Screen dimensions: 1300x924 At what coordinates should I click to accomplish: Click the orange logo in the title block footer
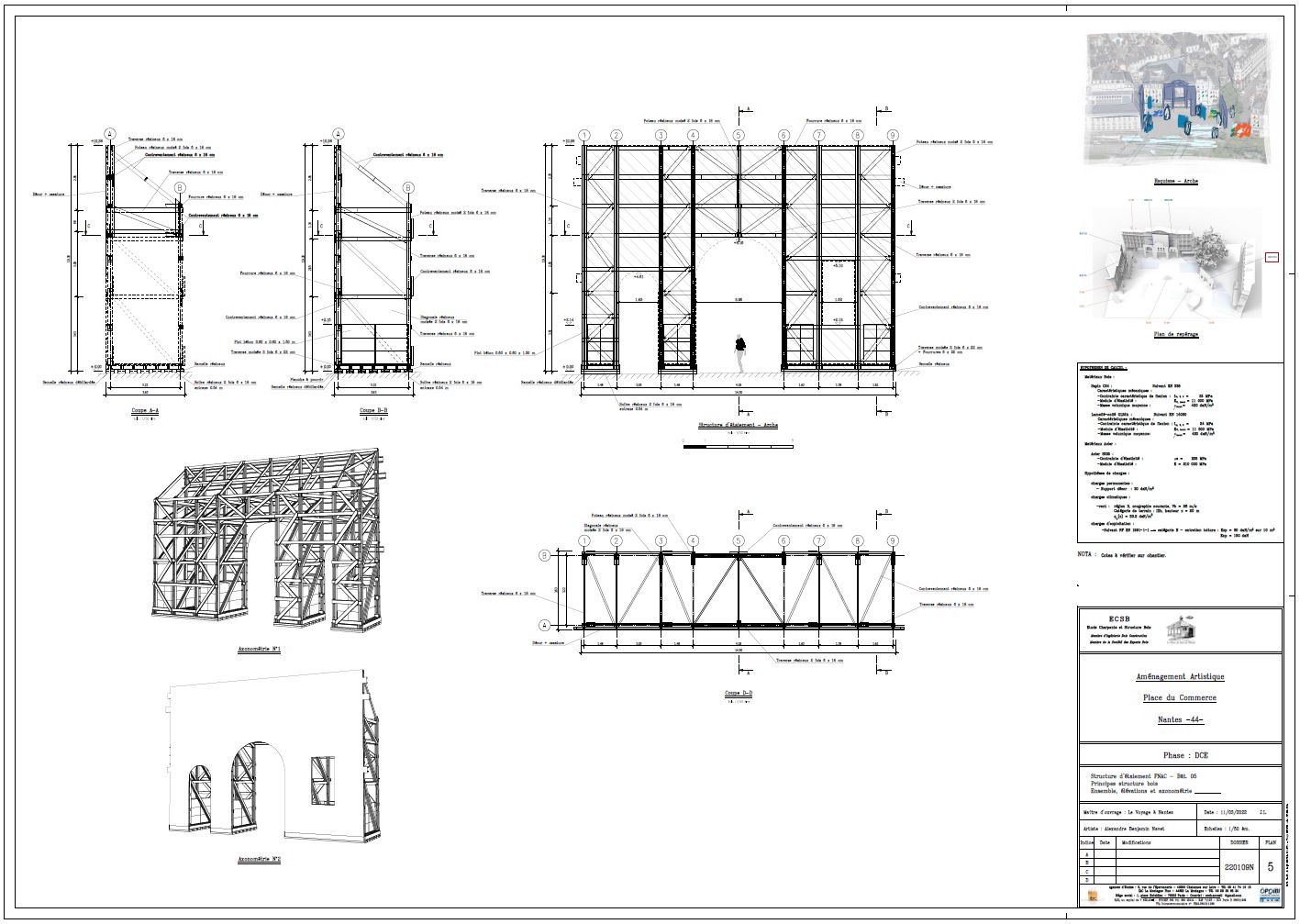1092,895
